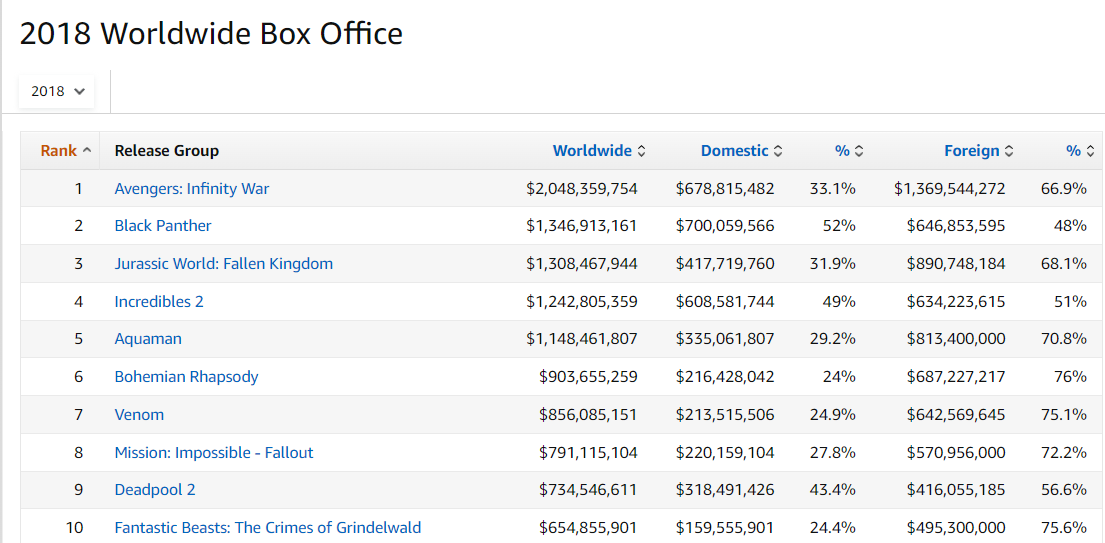Click the 72.2% foreign share cell
The image size is (1105, 543).
[1063, 453]
